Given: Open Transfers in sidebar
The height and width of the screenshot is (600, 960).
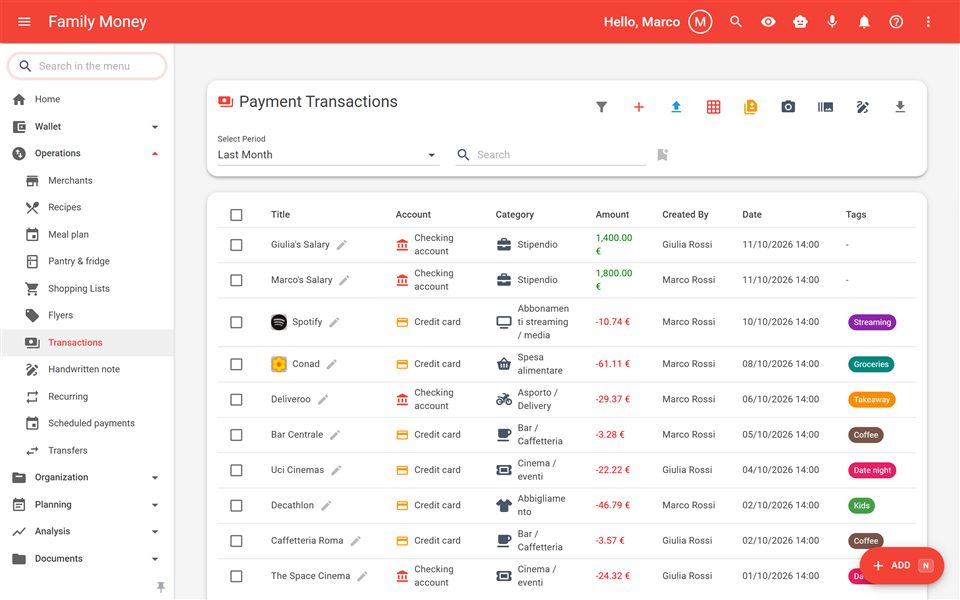Looking at the screenshot, I should point(86,451).
